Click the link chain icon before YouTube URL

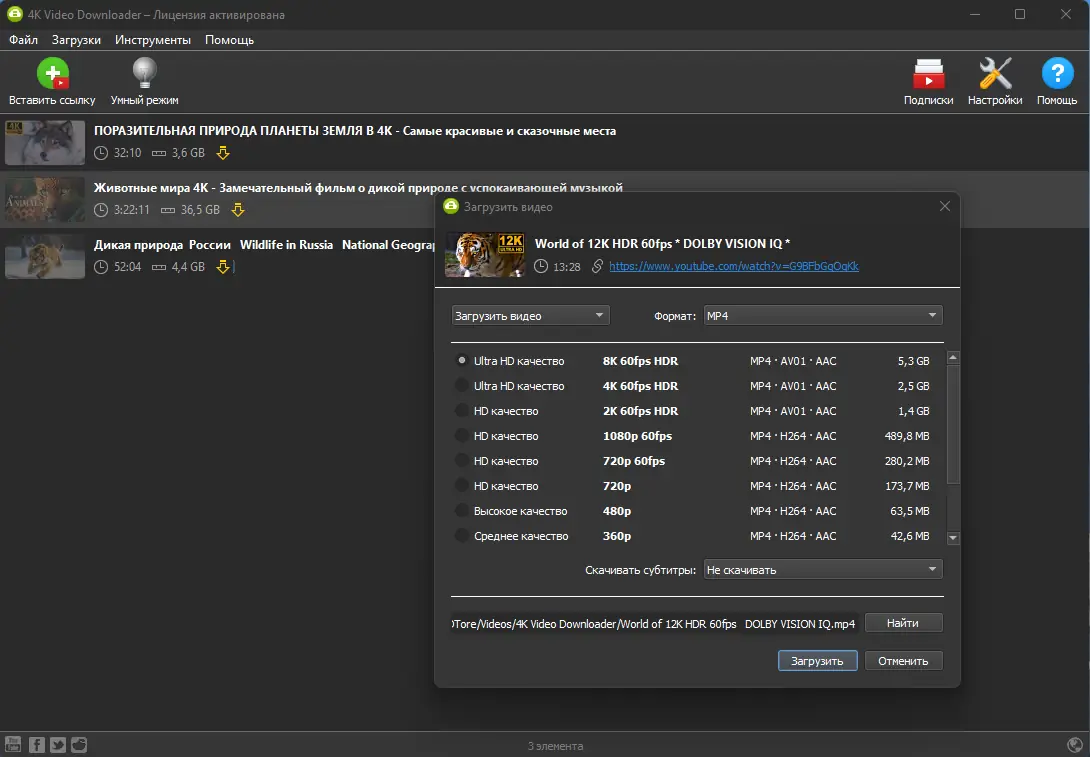[x=596, y=266]
